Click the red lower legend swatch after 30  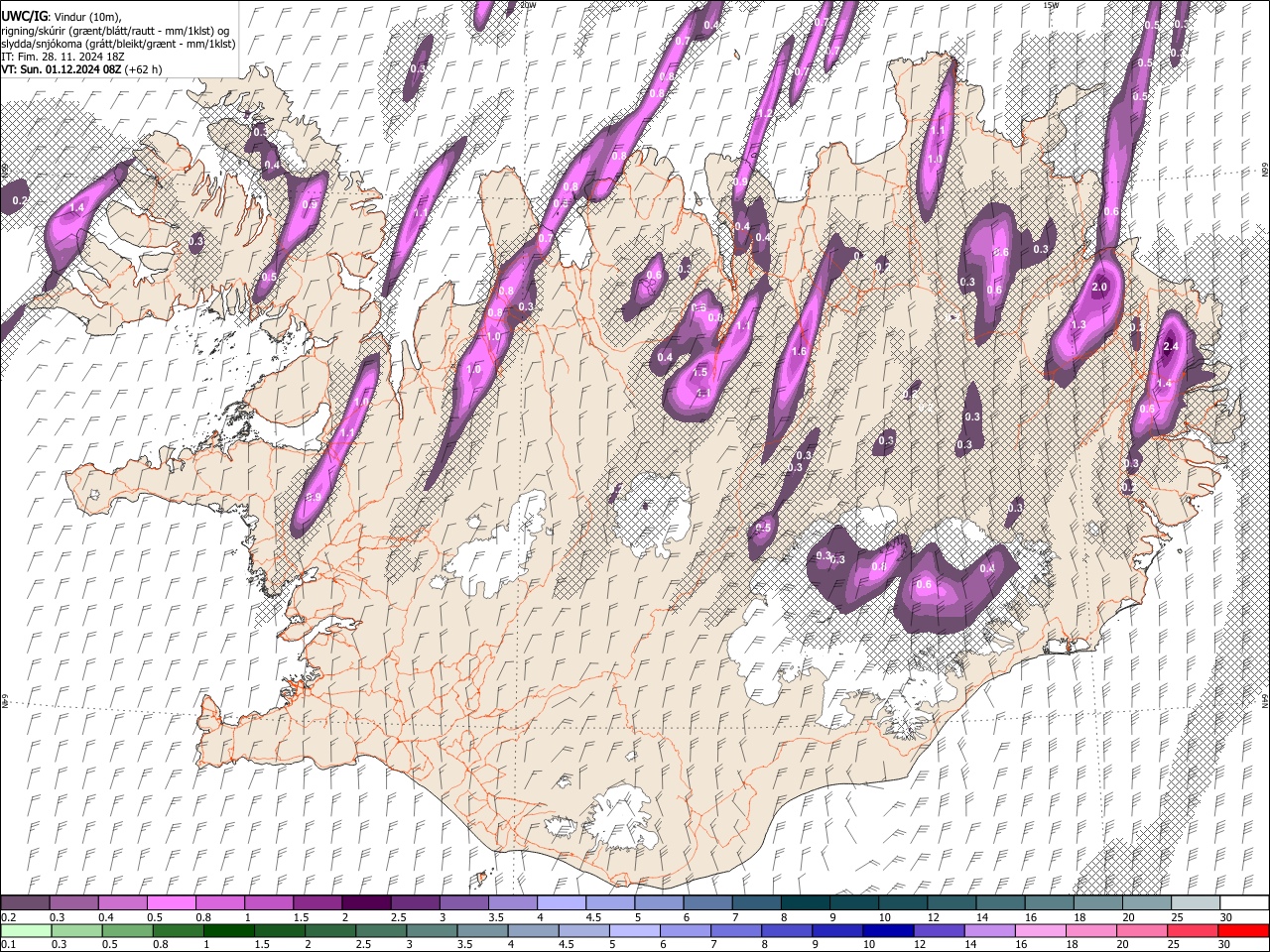point(1242,930)
